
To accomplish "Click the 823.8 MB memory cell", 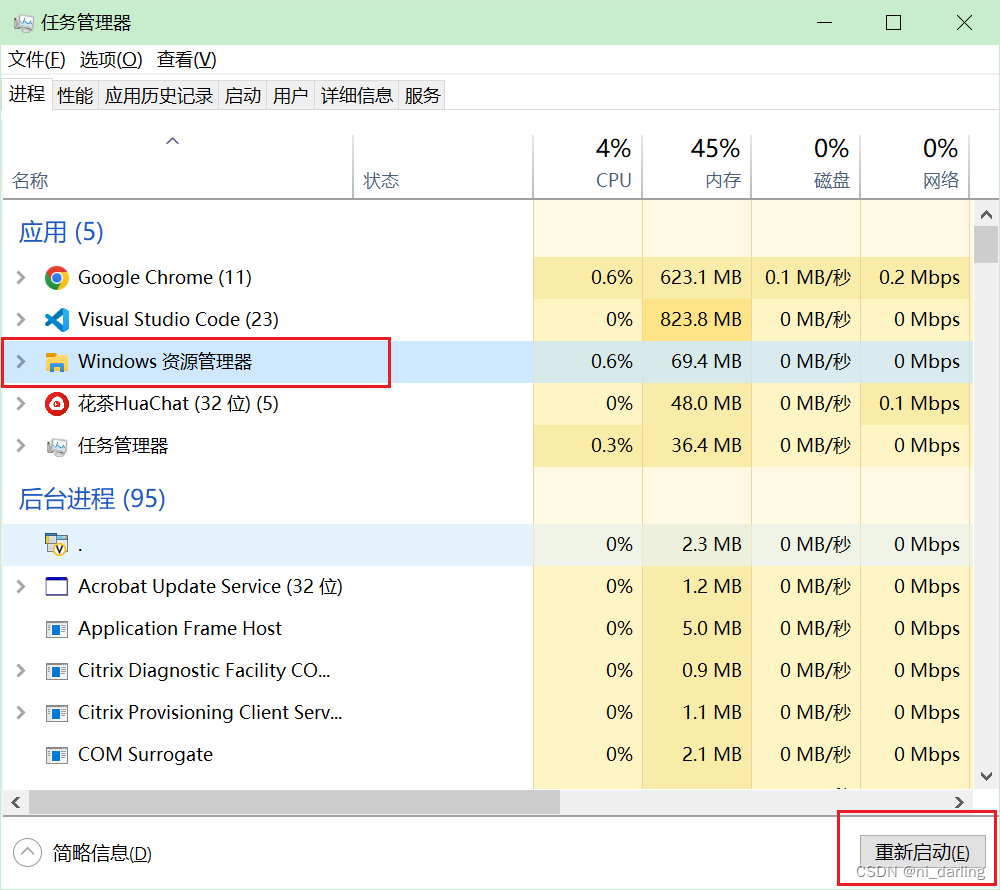I will (x=696, y=319).
